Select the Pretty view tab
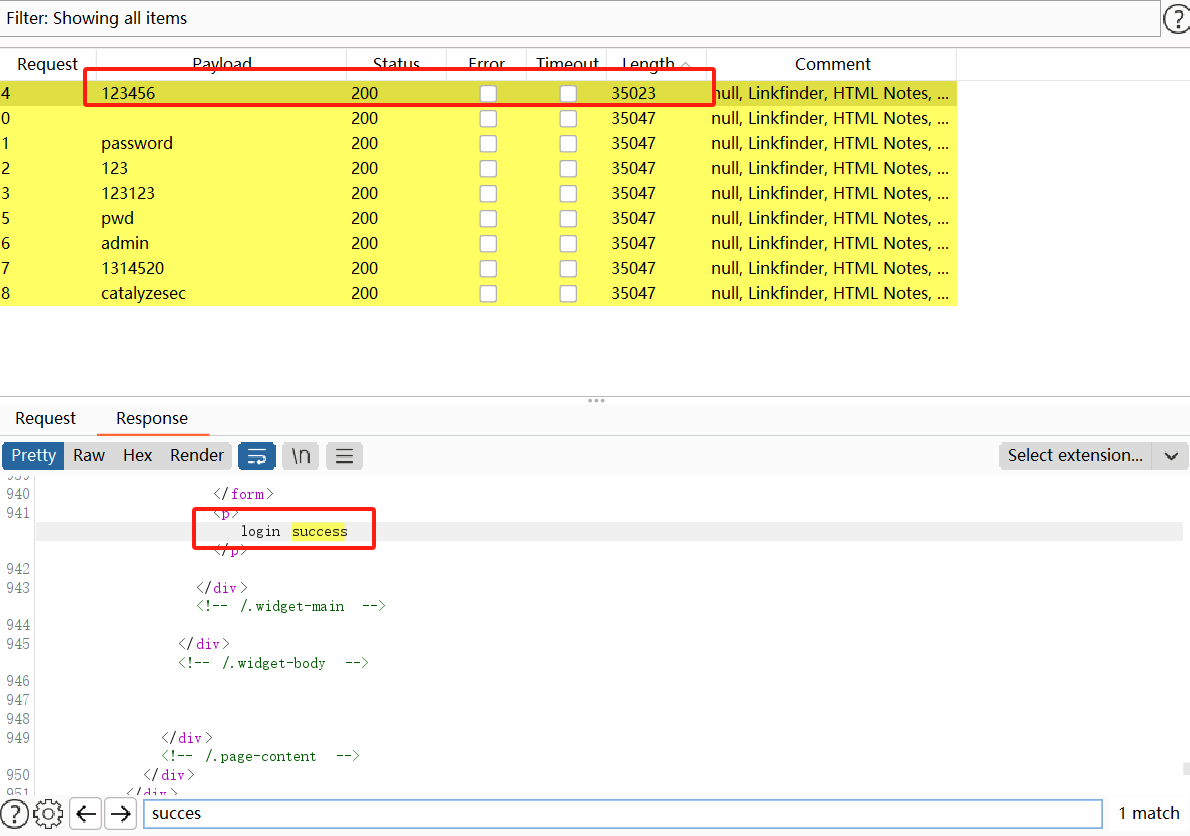Viewport: 1190px width, 836px height. pyautogui.click(x=33, y=455)
